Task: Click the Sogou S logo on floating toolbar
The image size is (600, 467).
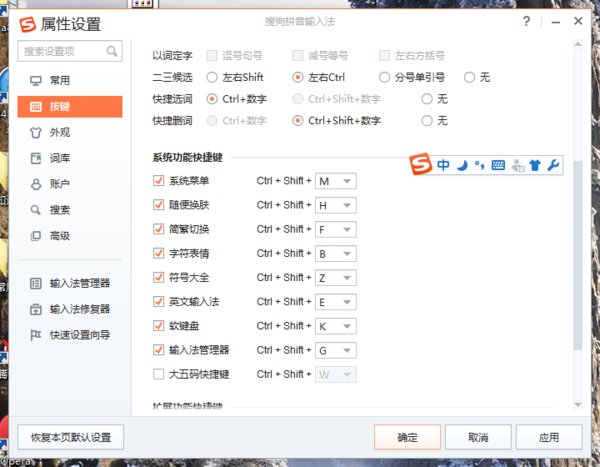Action: [x=420, y=164]
